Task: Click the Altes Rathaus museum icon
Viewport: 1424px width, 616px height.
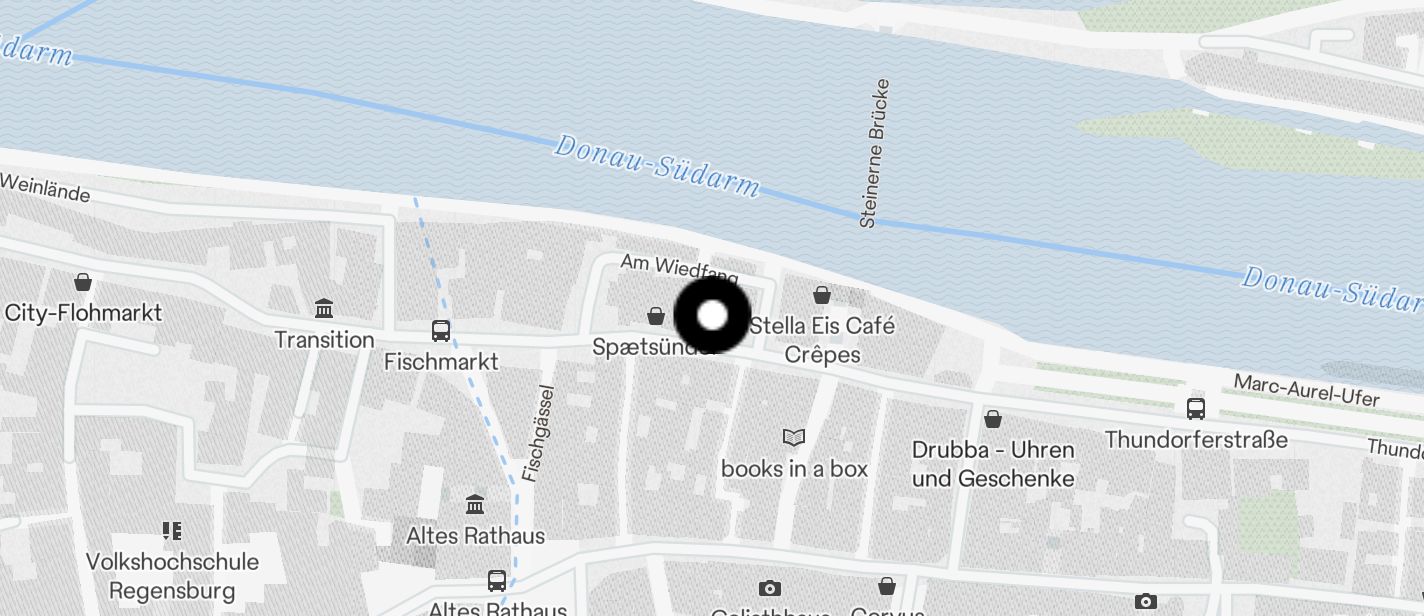Action: (x=475, y=504)
